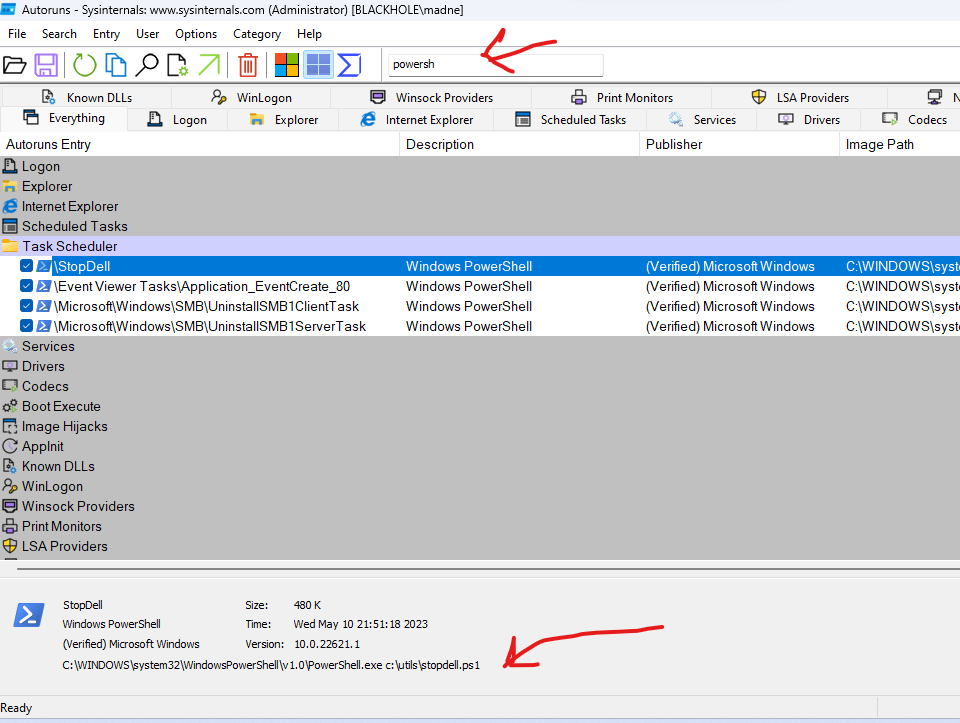Viewport: 960px width, 723px height.
Task: Switch to the Print Monitors tab
Action: (x=621, y=97)
